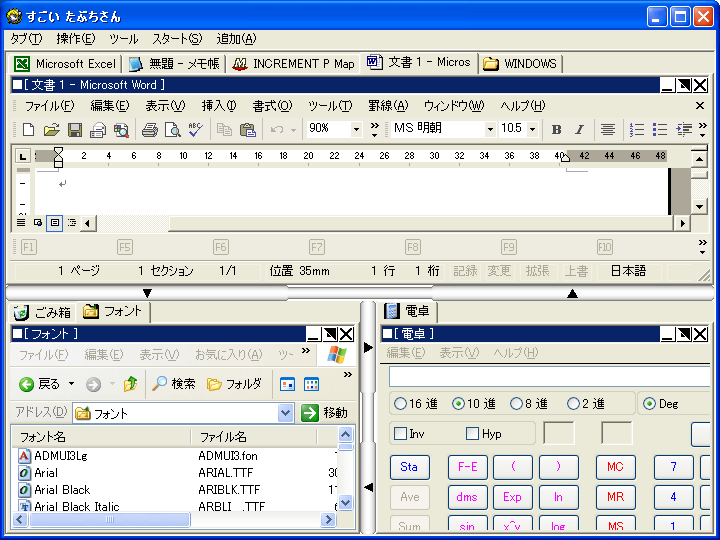Switch to the Microsoft Excel tab
Viewport: 720px width, 540px height.
coord(65,64)
